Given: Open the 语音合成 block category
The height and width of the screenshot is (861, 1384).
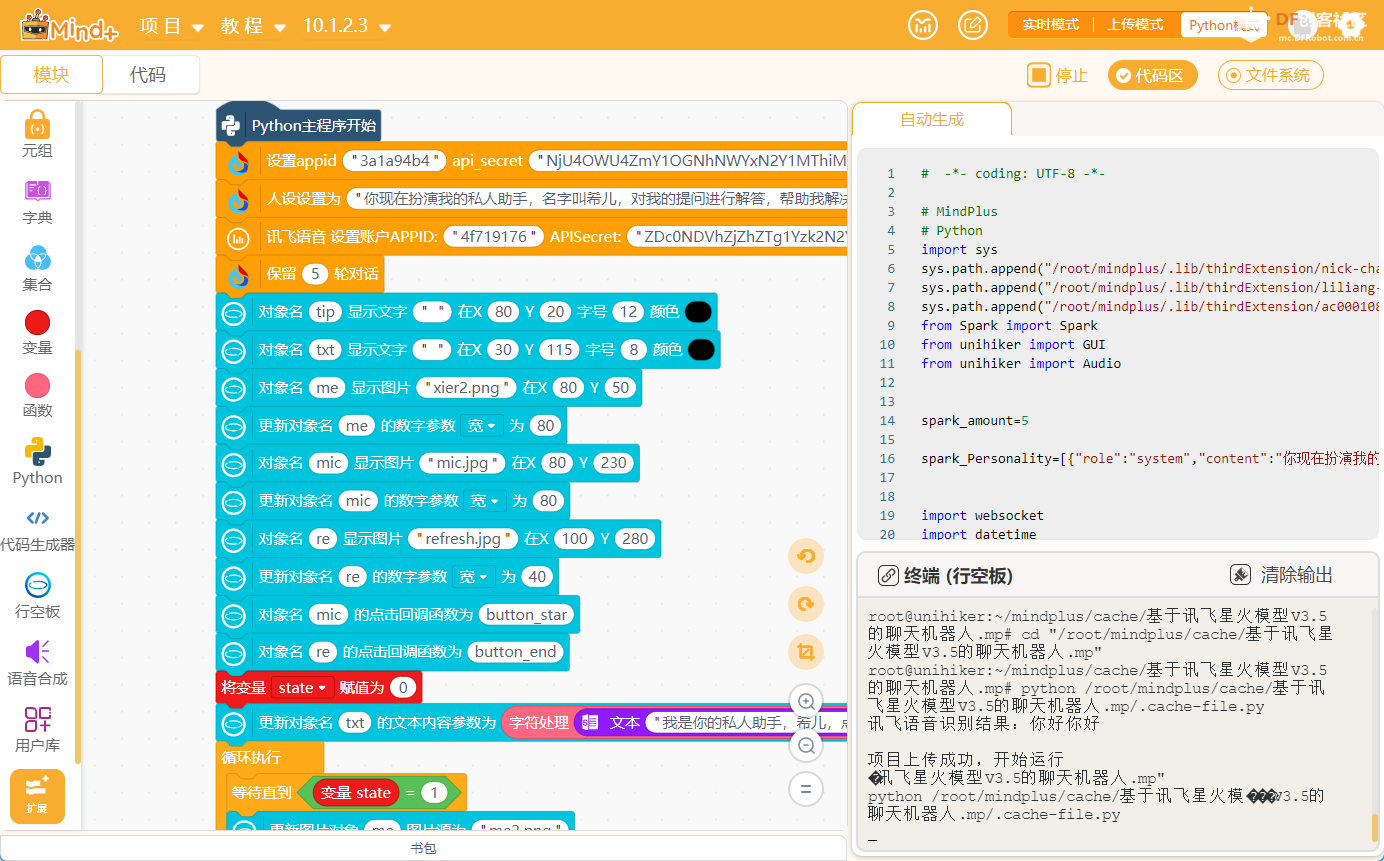Looking at the screenshot, I should point(37,663).
